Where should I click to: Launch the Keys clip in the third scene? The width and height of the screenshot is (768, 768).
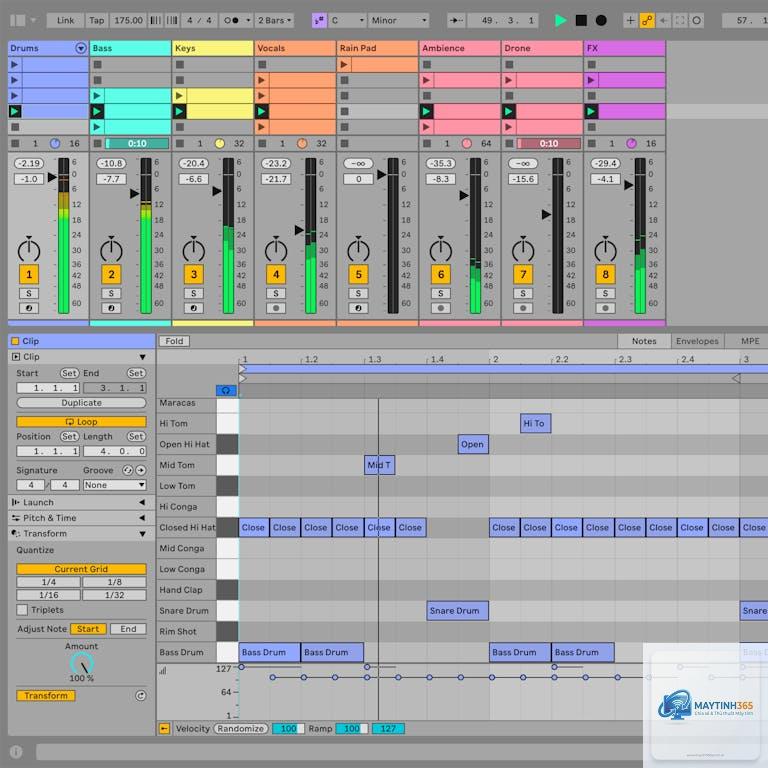coord(179,96)
